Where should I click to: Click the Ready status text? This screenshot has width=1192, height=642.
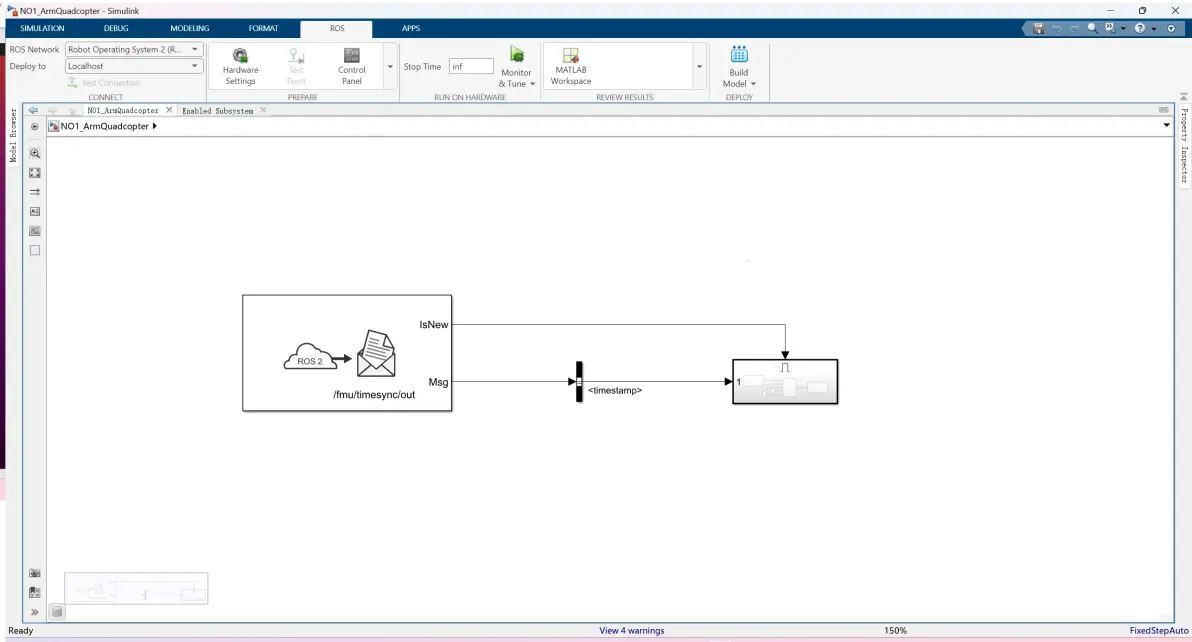21,631
